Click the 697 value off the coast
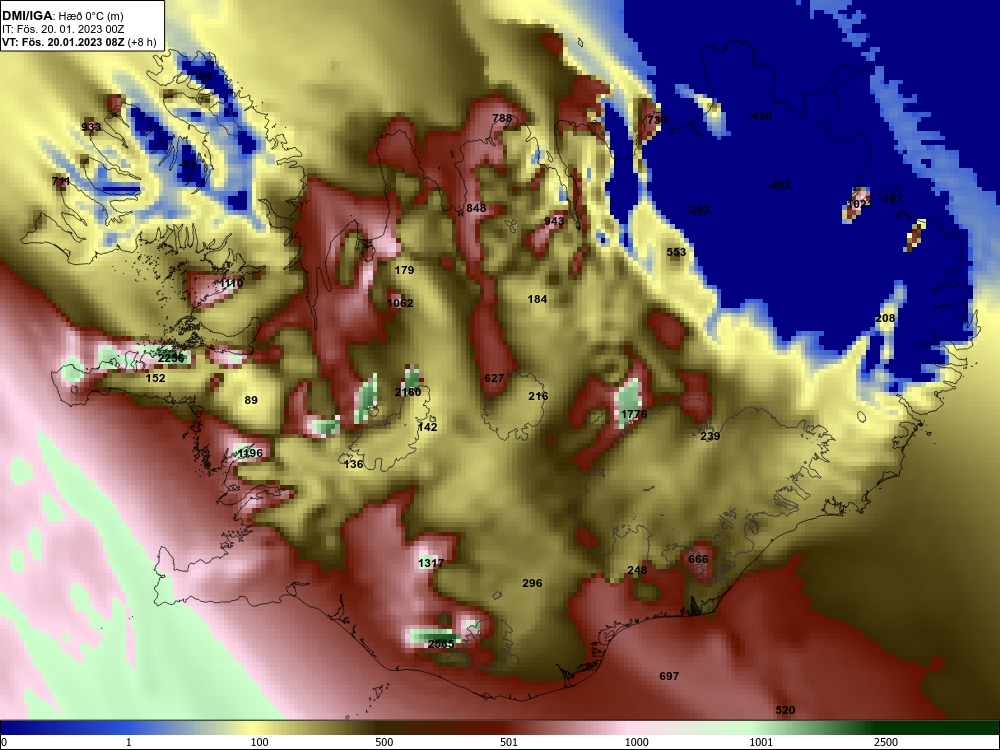 coord(669,676)
